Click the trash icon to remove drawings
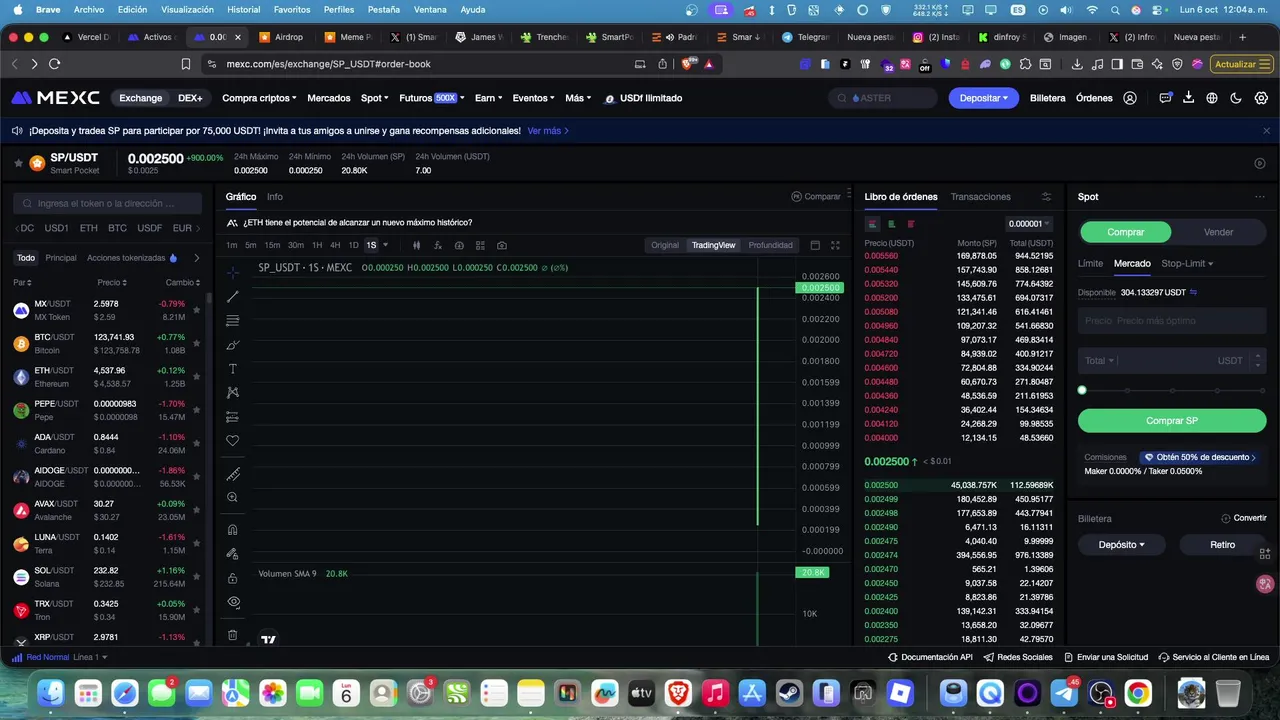The height and width of the screenshot is (720, 1280). pos(233,635)
